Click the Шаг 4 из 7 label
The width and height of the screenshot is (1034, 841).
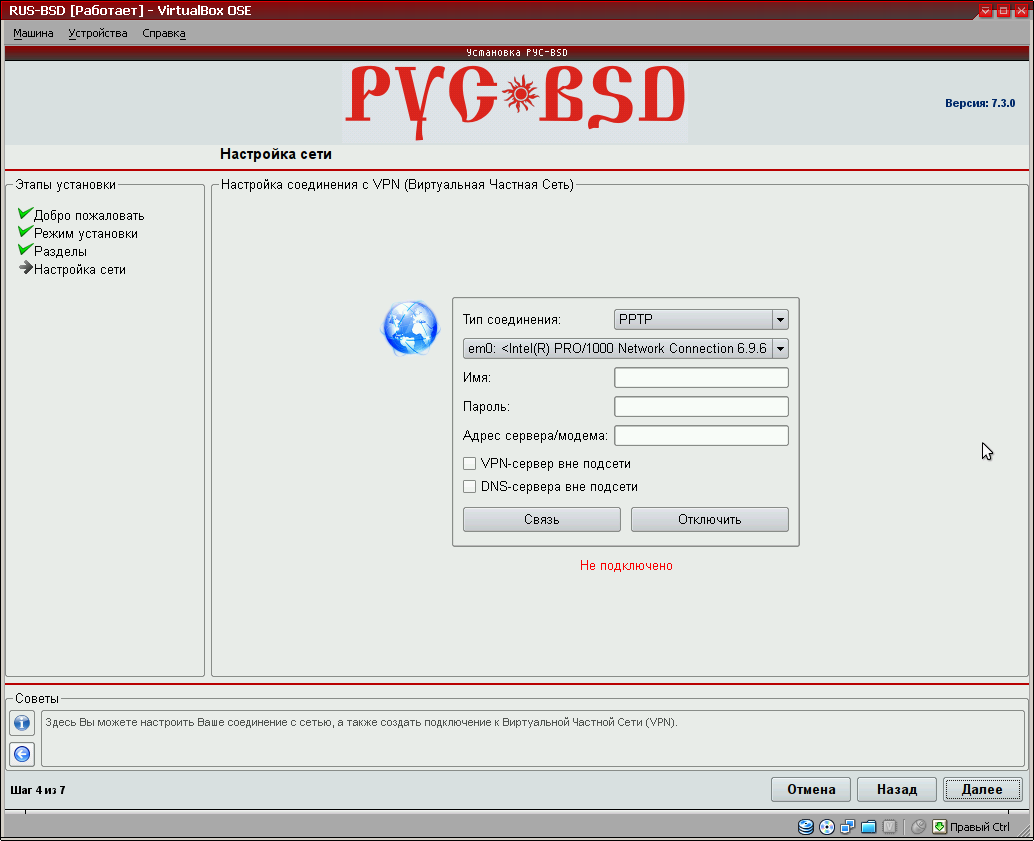38,790
